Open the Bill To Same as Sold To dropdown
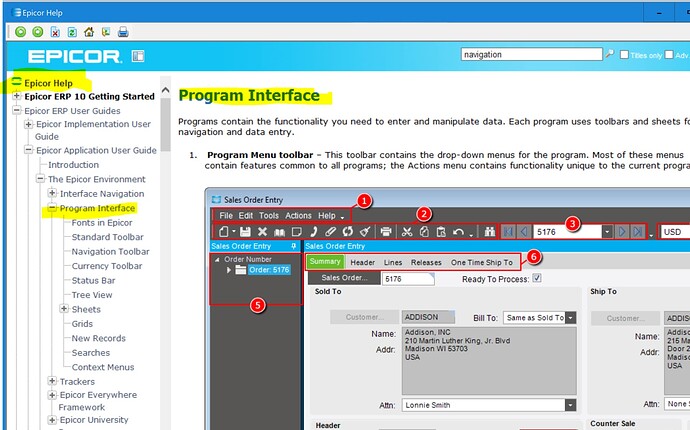 click(x=570, y=317)
